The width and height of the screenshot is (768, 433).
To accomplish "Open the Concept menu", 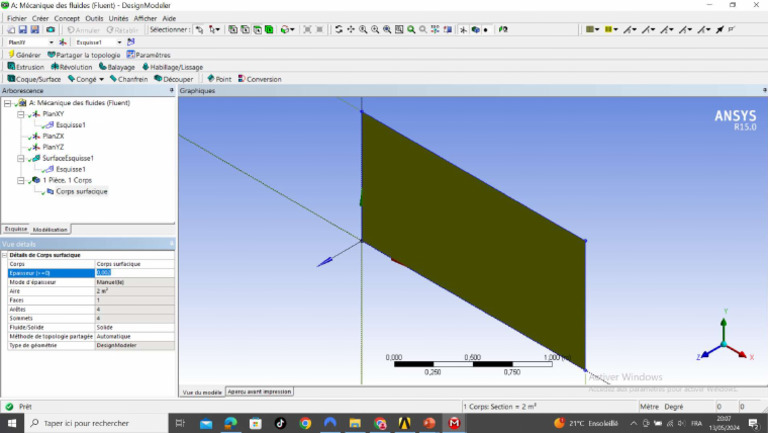I will [x=67, y=18].
